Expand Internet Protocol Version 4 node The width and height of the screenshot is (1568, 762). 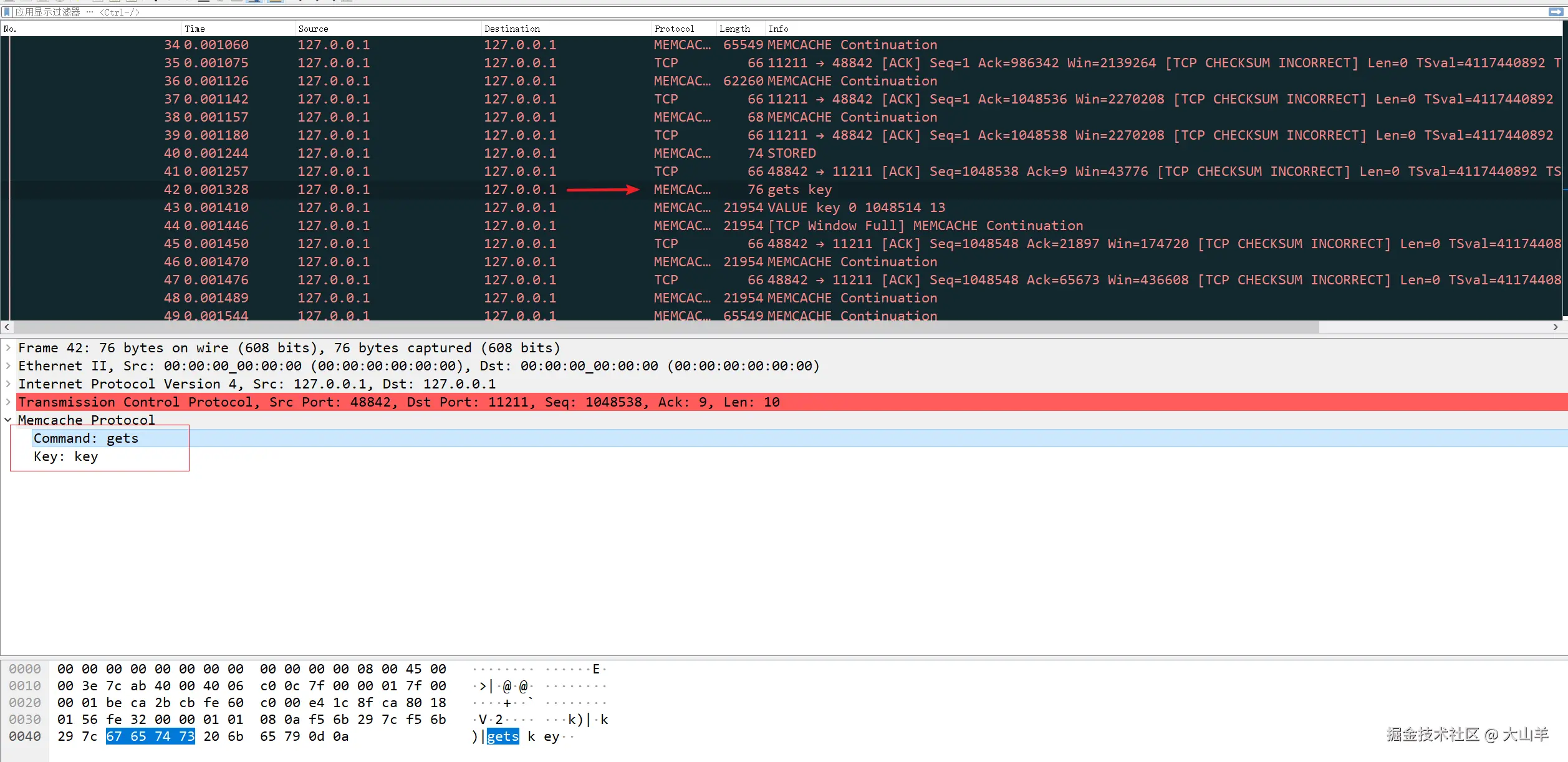point(8,384)
